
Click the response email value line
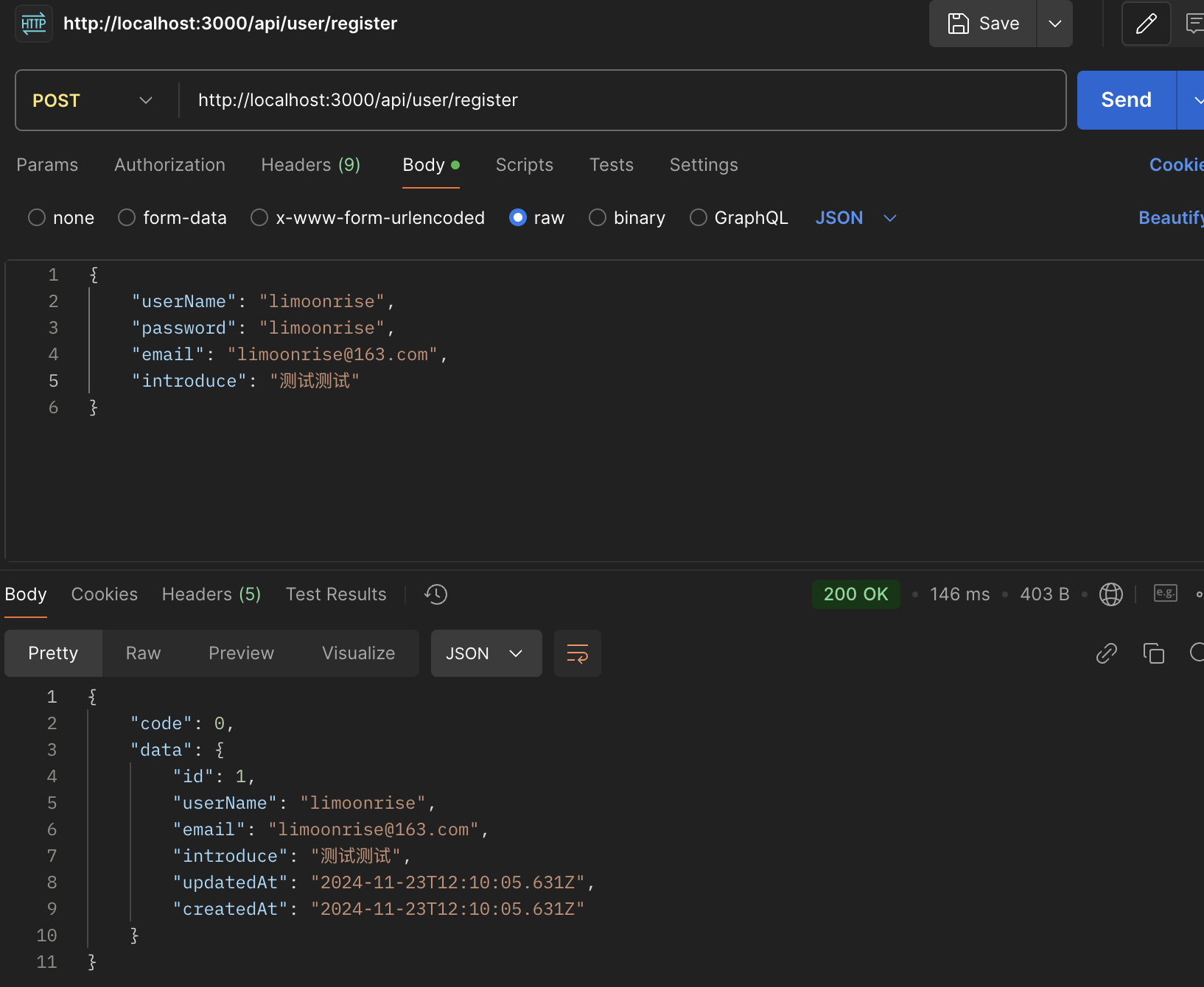pyautogui.click(x=331, y=829)
